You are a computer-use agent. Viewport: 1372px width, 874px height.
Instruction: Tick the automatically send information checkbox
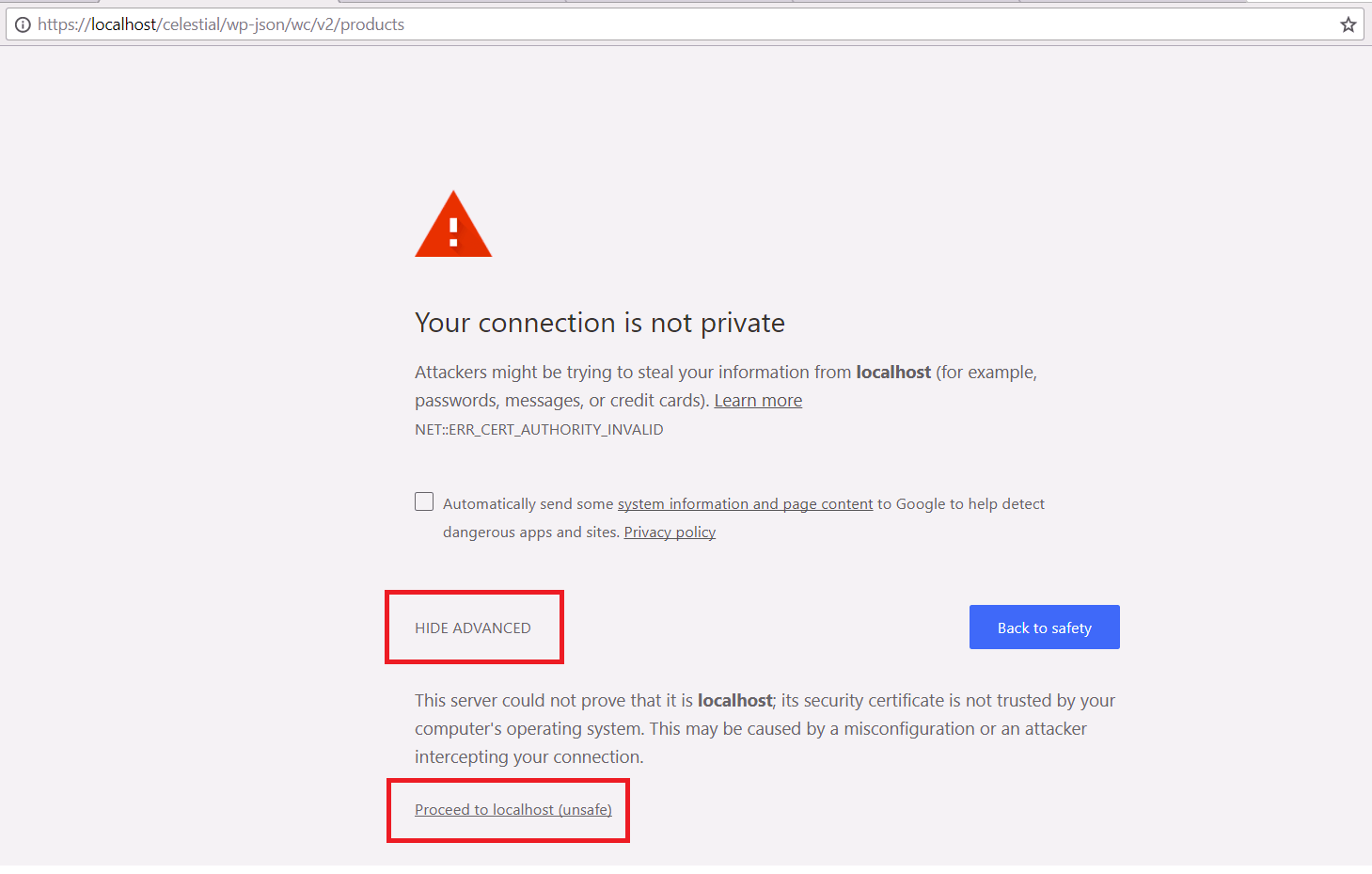click(424, 502)
